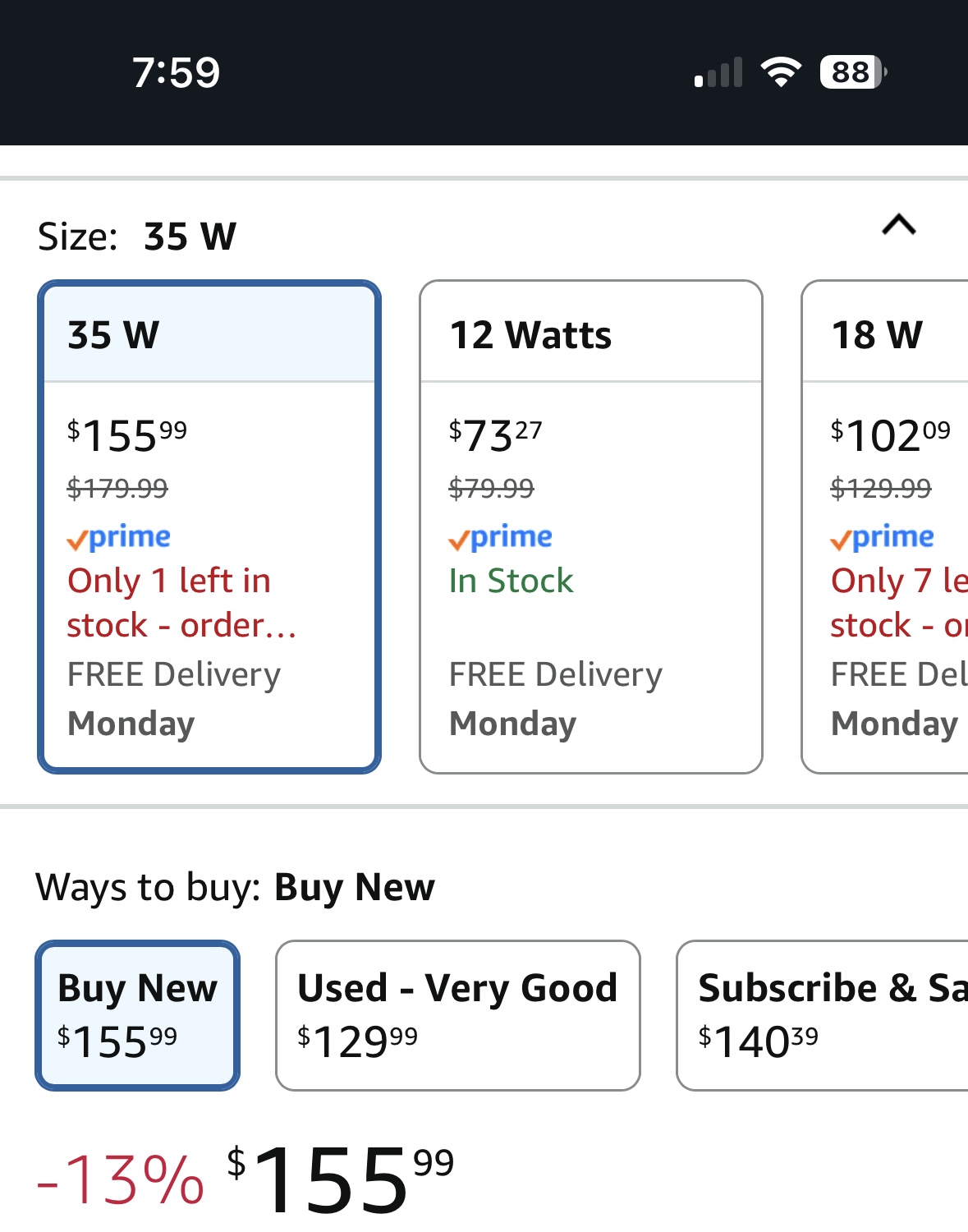Viewport: 968px width, 1232px height.
Task: Tap the cellular signal bars
Action: (x=718, y=72)
